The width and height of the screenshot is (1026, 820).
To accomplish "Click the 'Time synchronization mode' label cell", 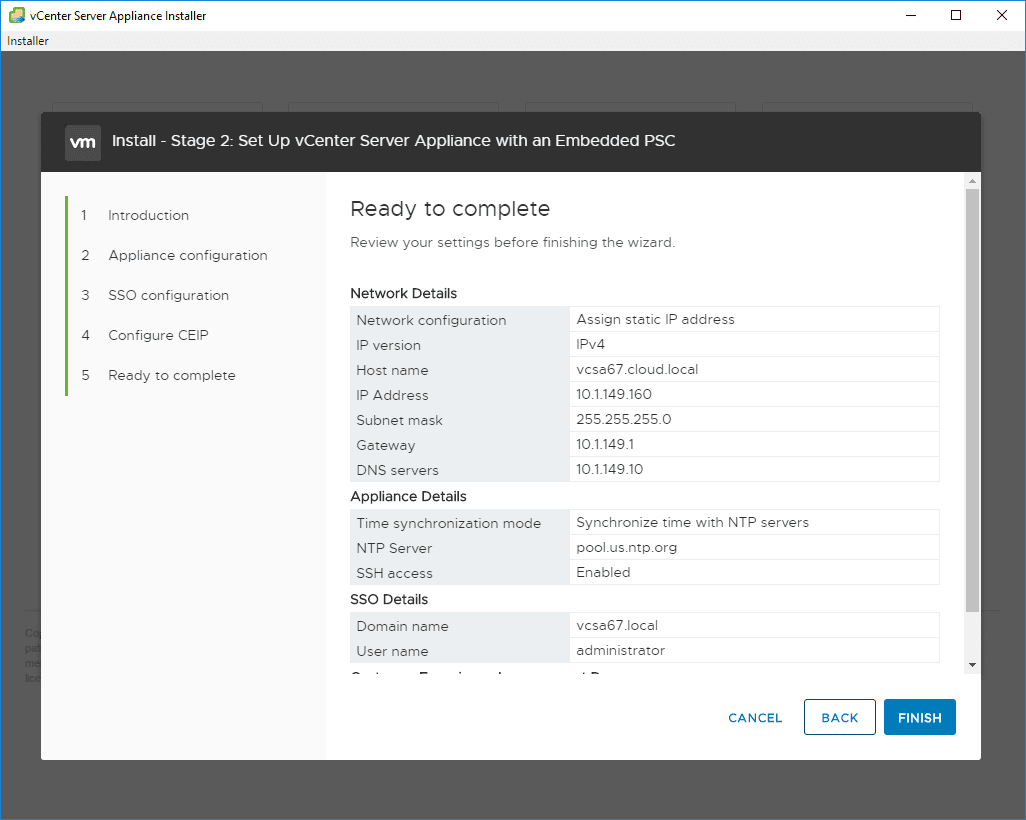I will [x=460, y=522].
